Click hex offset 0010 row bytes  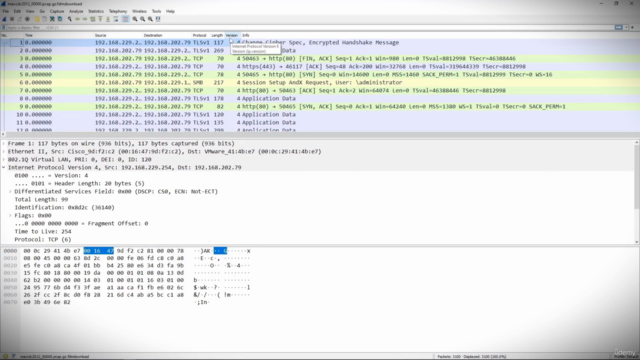[x=104, y=258]
